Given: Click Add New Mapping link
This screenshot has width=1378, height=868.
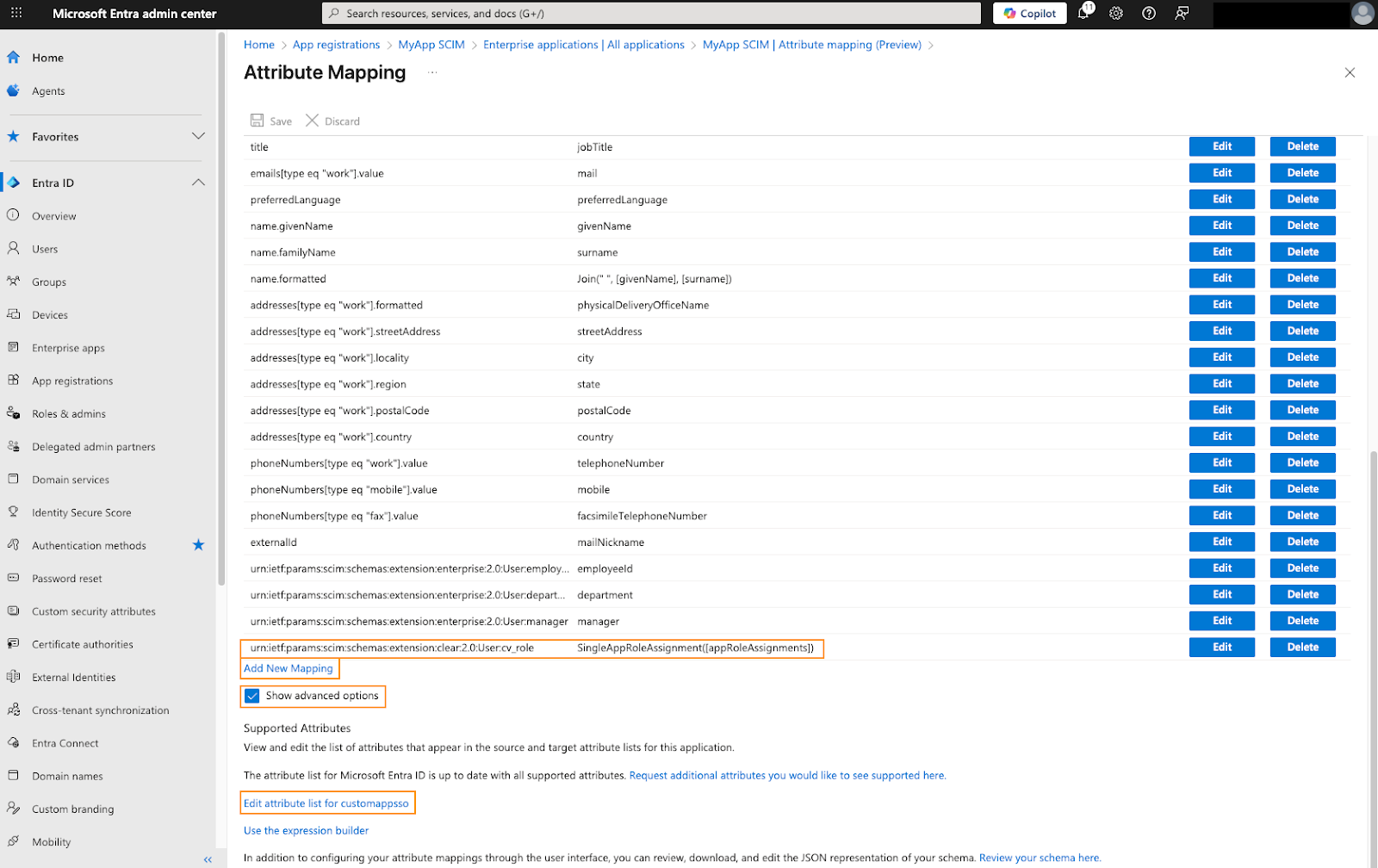Looking at the screenshot, I should tap(289, 668).
